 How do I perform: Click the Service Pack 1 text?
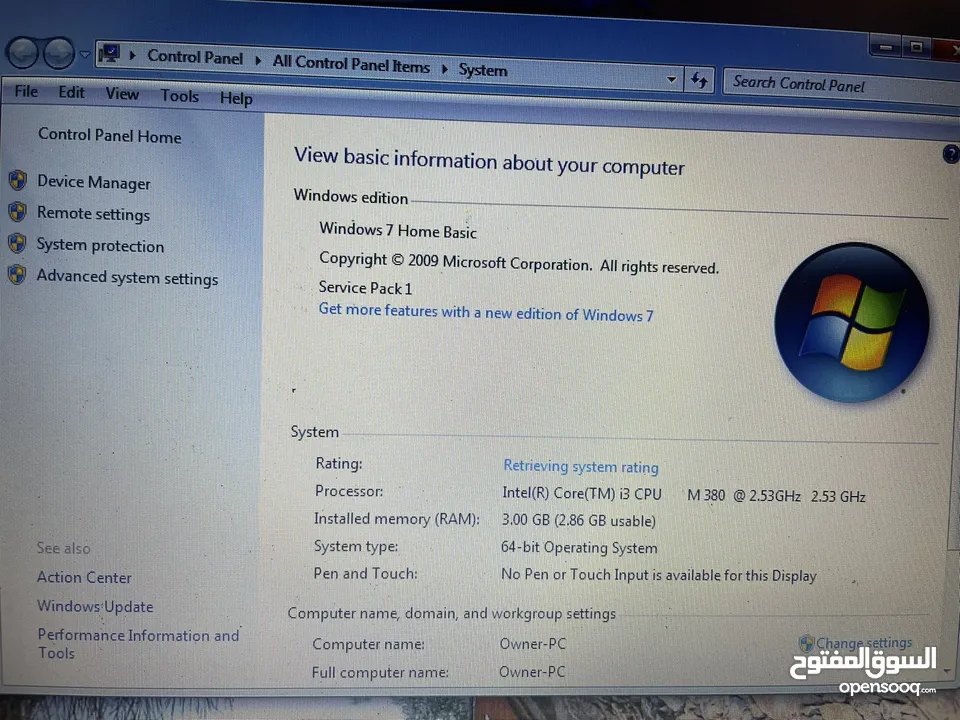point(365,288)
